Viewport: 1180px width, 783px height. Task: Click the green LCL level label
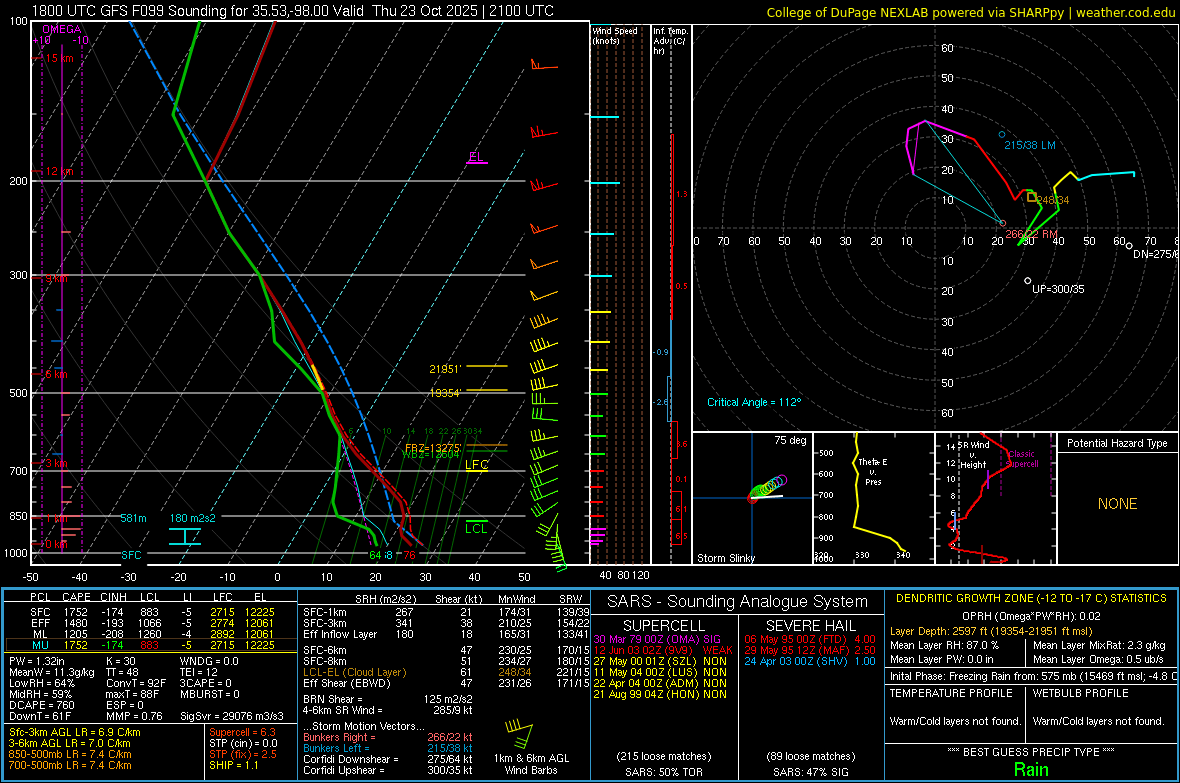pos(476,529)
